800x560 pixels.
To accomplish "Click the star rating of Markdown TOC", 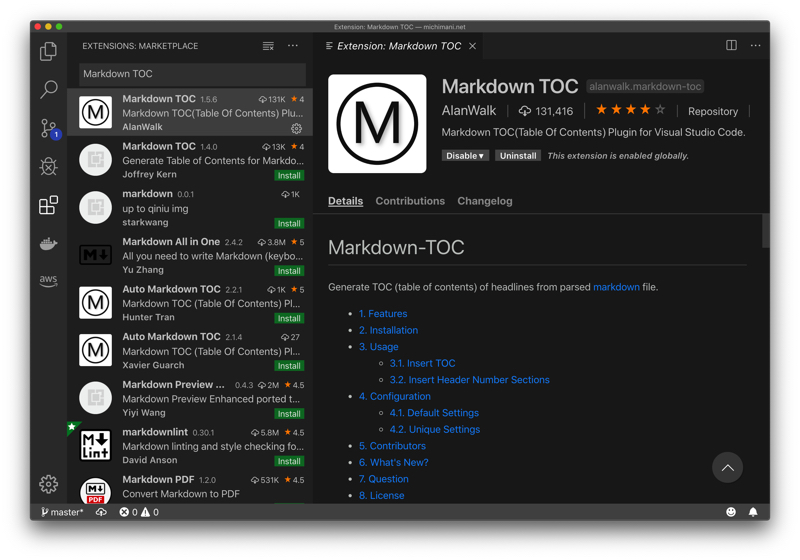I will [631, 109].
